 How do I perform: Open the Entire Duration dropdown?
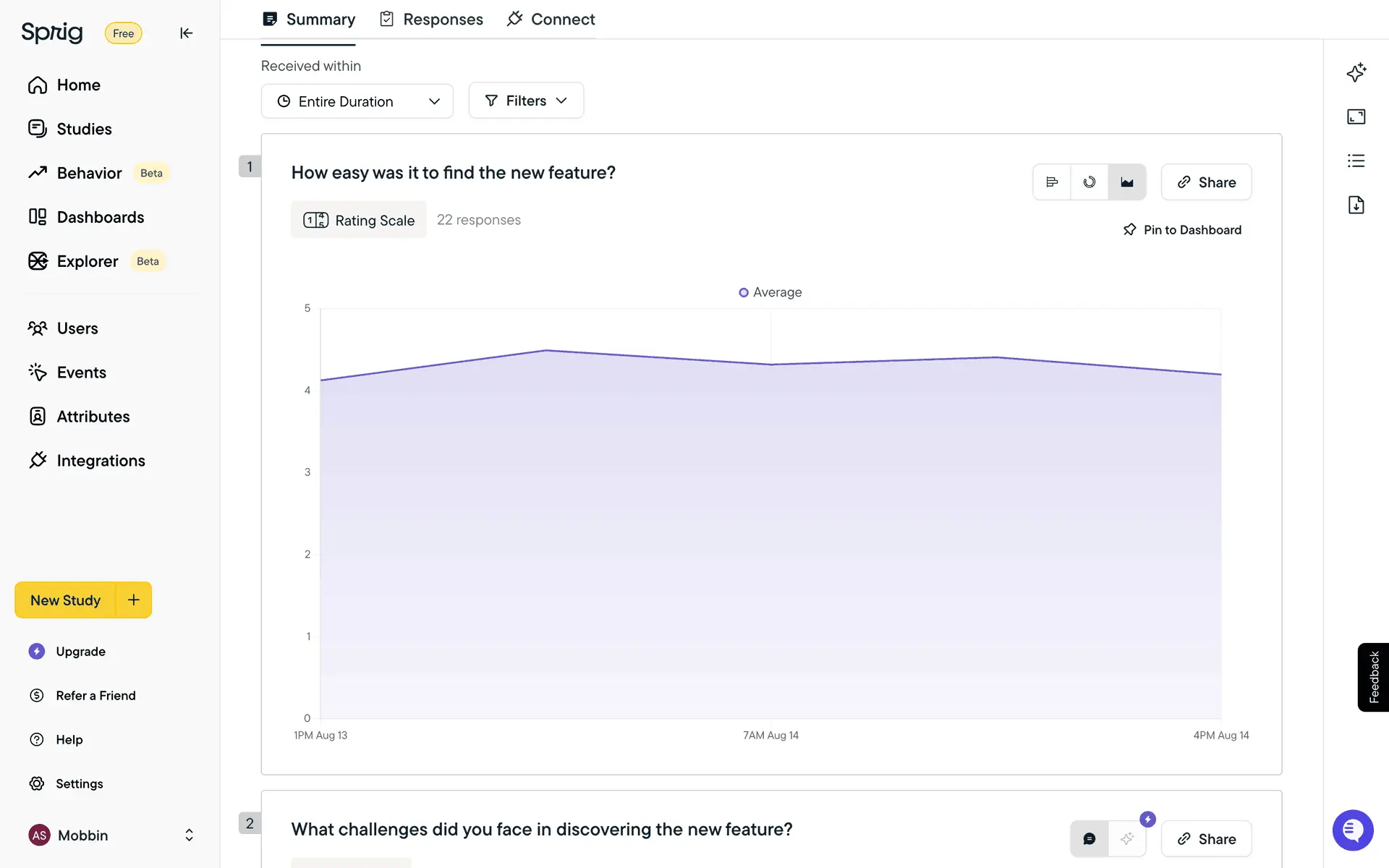pyautogui.click(x=357, y=101)
